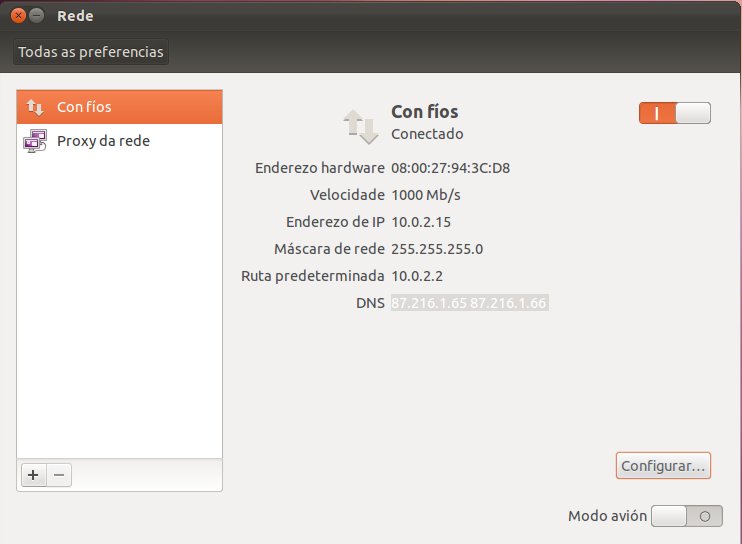Image resolution: width=742 pixels, height=544 pixels.
Task: Click the Proxy da rede computers icon
Action: tap(35, 141)
